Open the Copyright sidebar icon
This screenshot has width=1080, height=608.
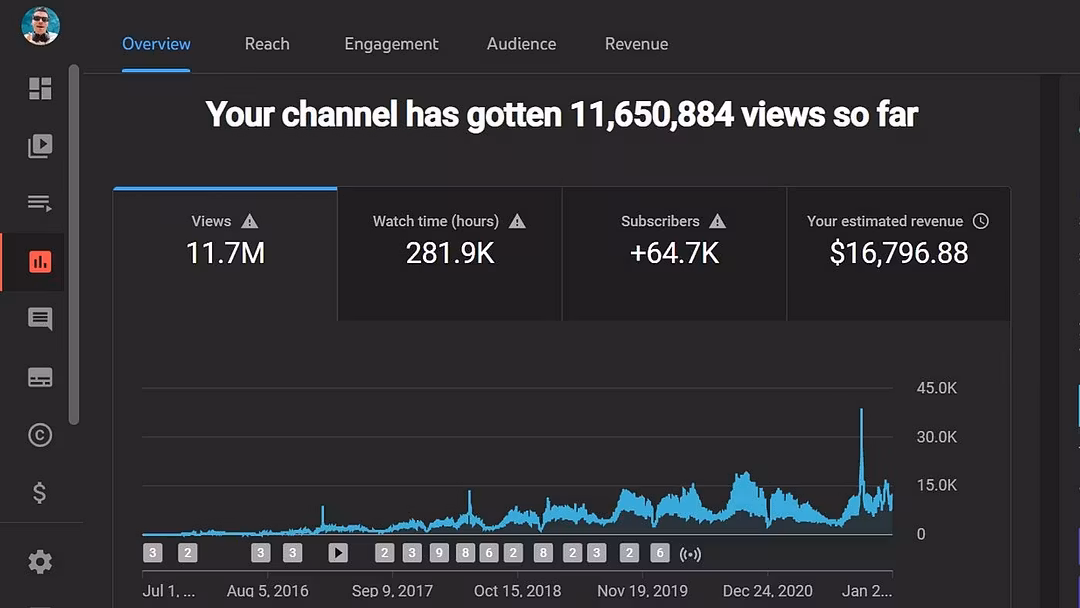[40, 435]
